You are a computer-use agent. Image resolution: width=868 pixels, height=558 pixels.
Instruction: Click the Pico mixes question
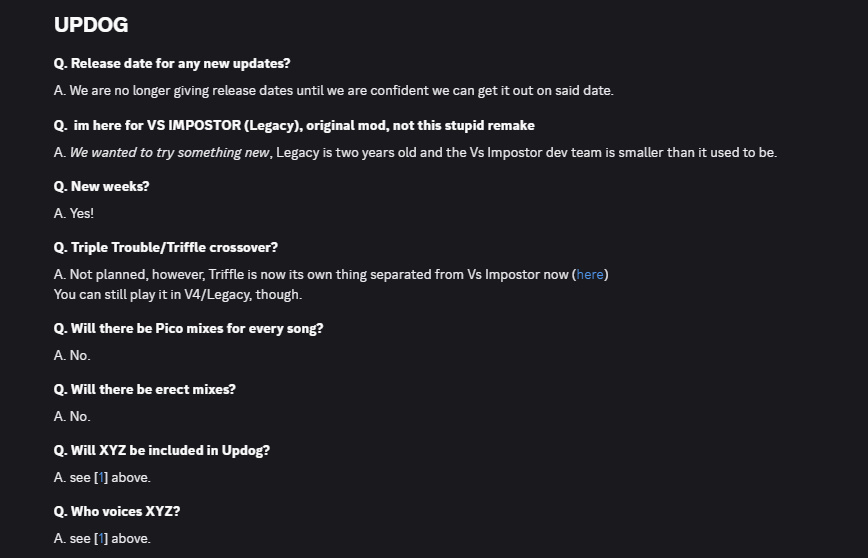189,328
